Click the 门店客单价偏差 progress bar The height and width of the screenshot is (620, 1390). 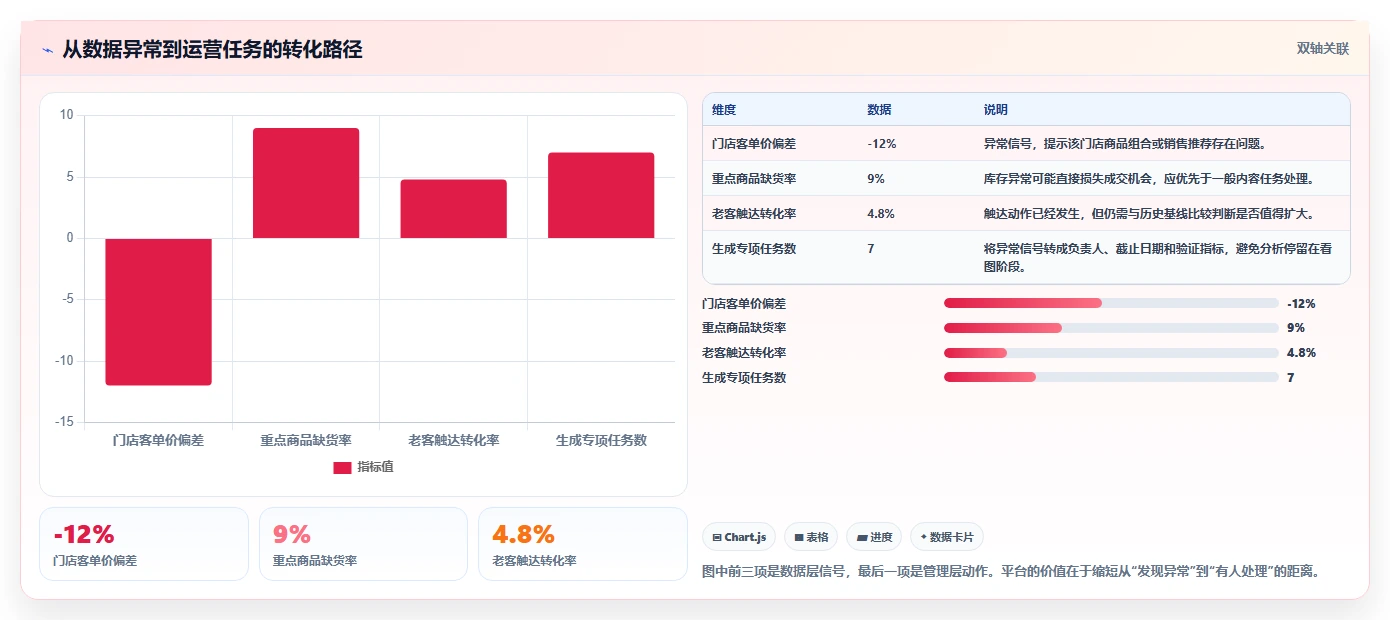click(x=1111, y=303)
